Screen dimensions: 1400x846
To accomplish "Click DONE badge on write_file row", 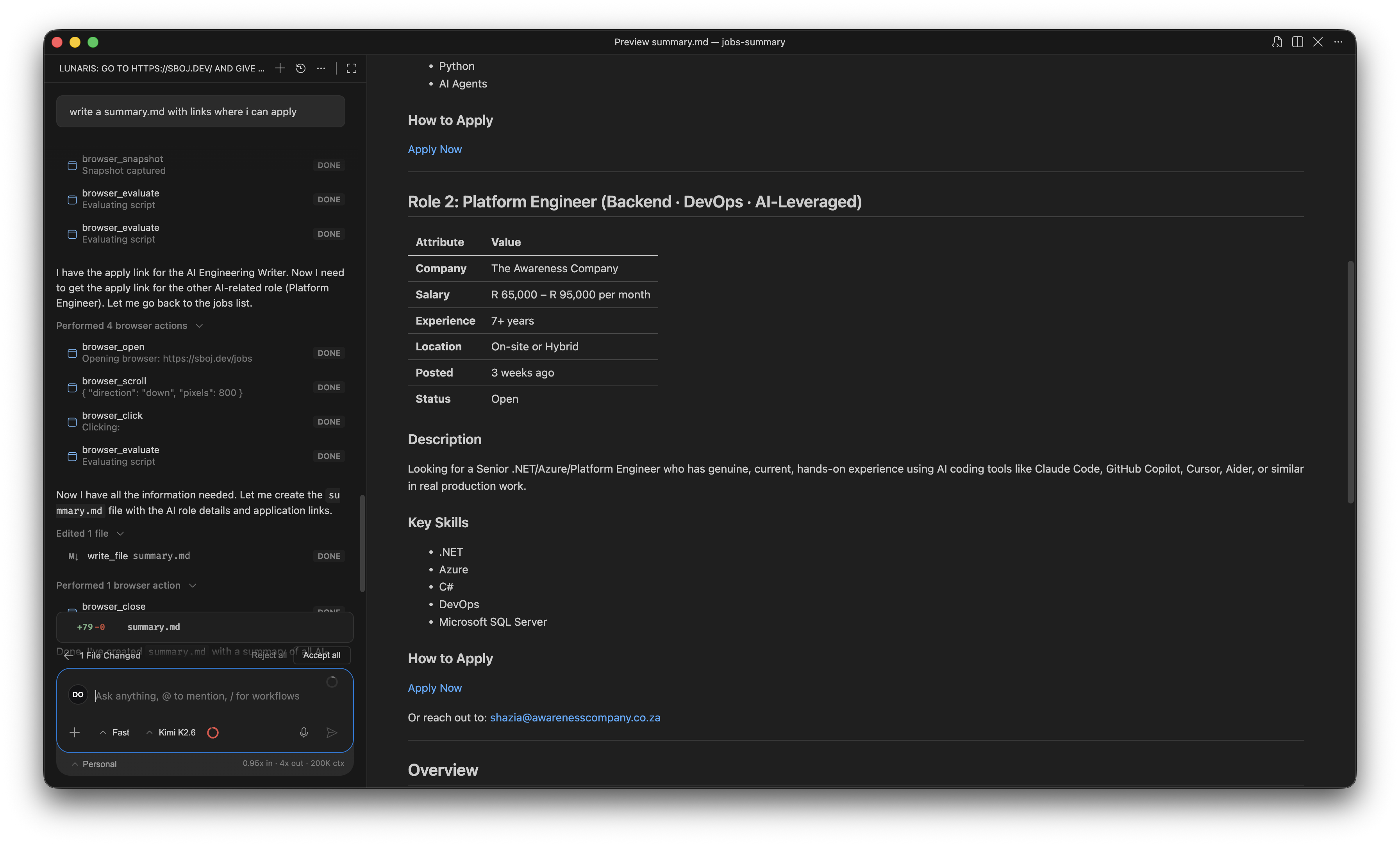I will pos(329,556).
